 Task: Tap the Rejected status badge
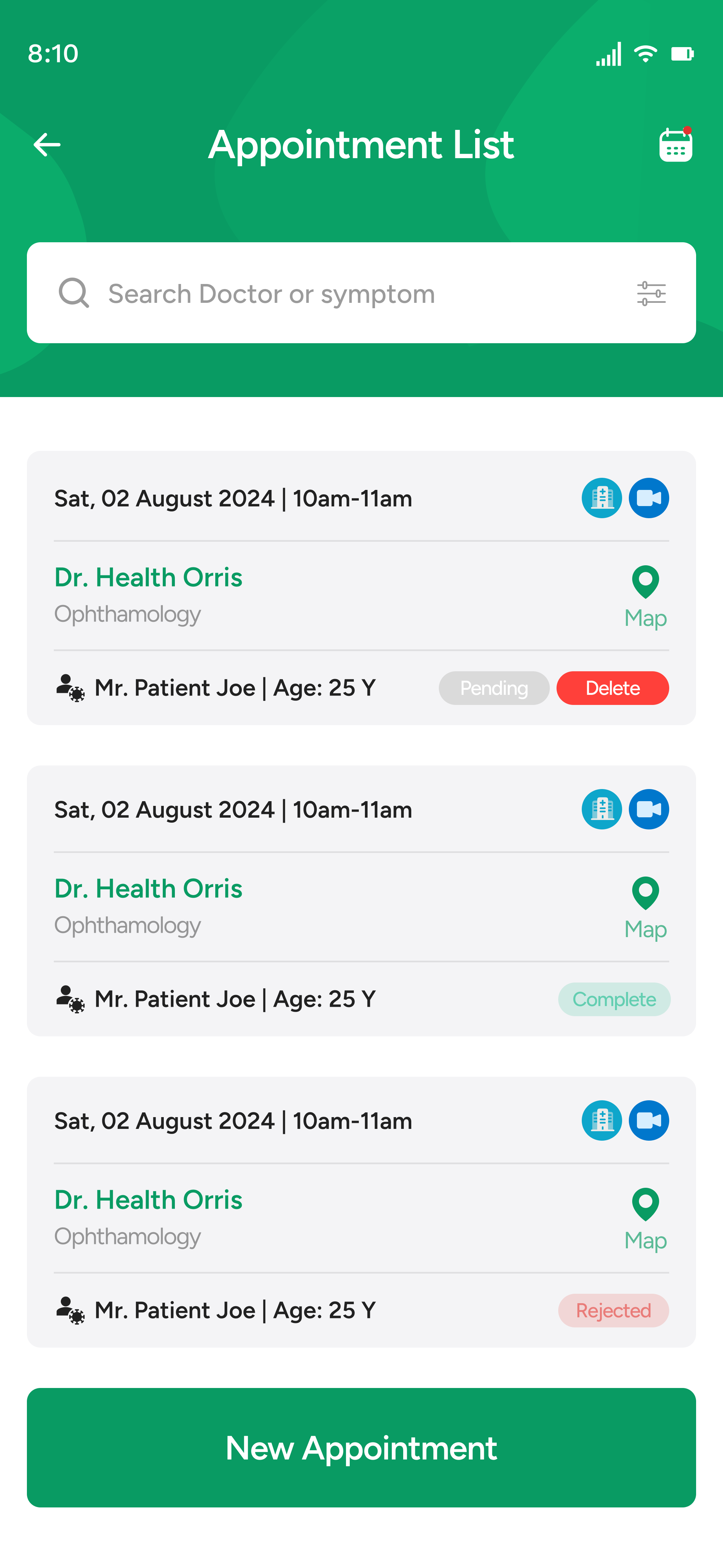(613, 1311)
